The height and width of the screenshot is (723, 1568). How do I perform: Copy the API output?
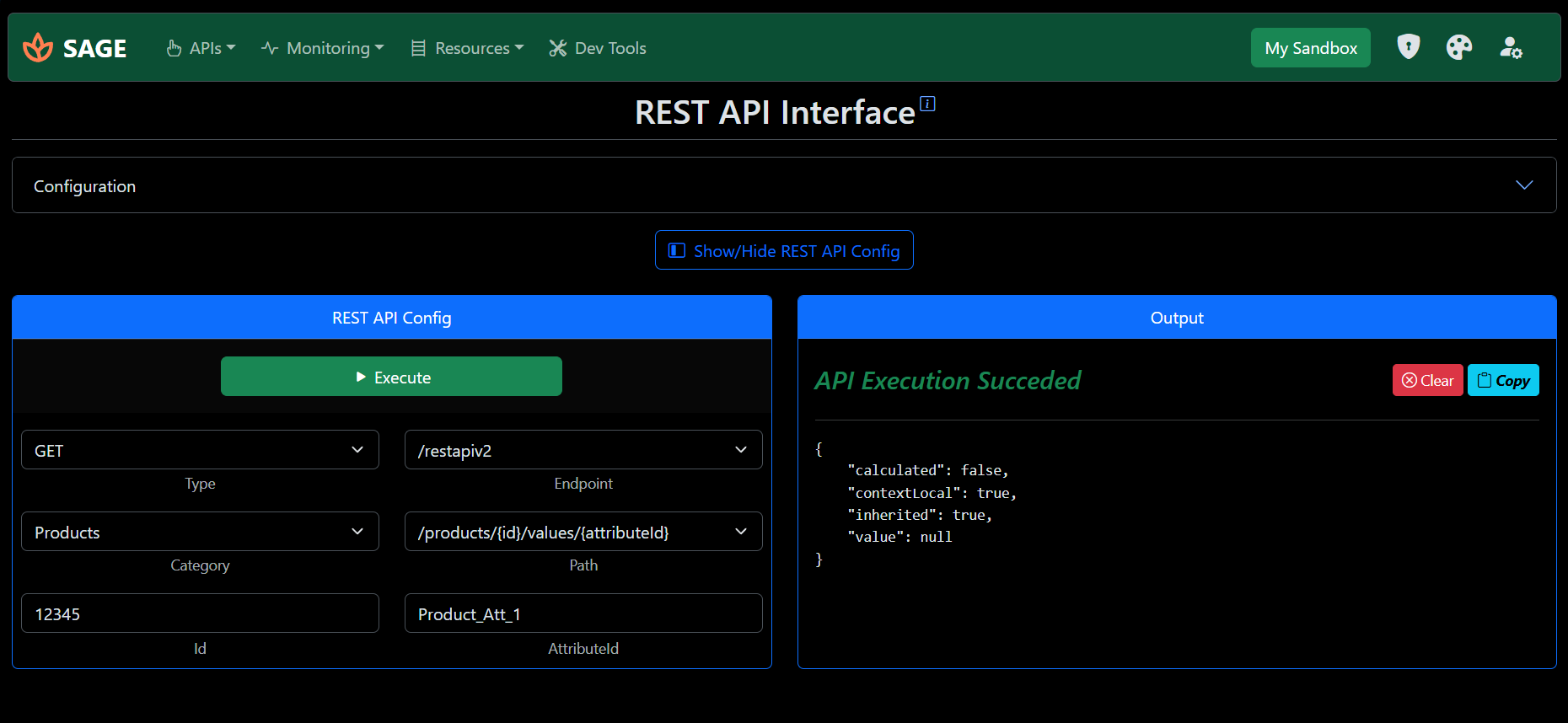(1503, 380)
